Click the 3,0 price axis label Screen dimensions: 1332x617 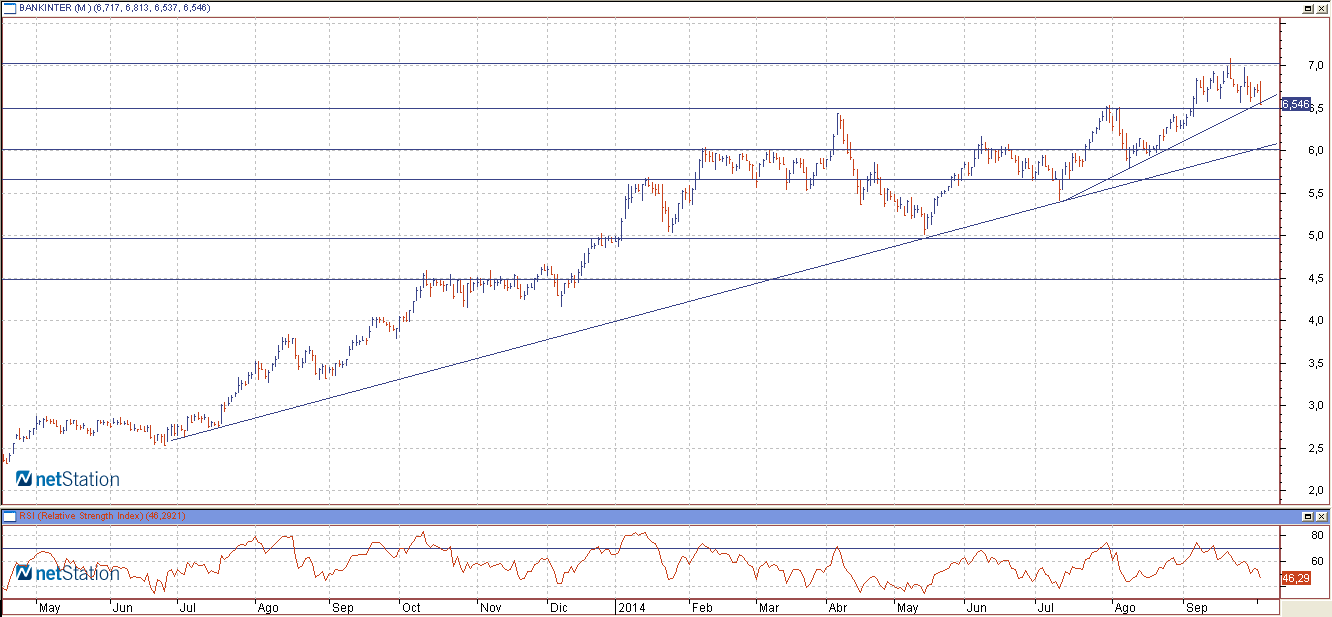tap(1315, 406)
